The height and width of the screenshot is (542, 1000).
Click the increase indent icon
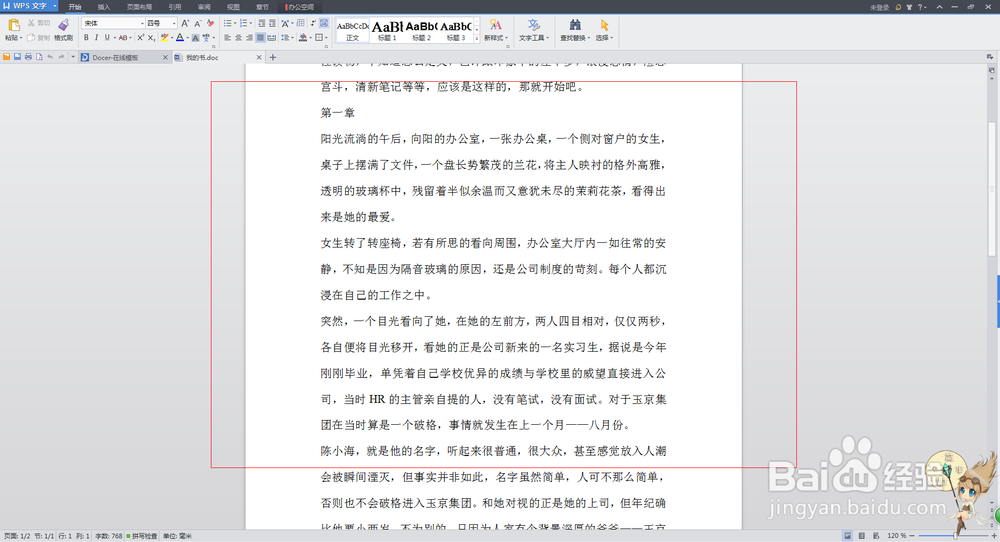click(x=272, y=23)
